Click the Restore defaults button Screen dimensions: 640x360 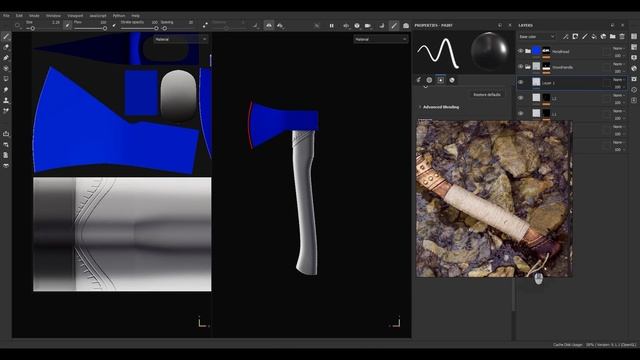(487, 94)
